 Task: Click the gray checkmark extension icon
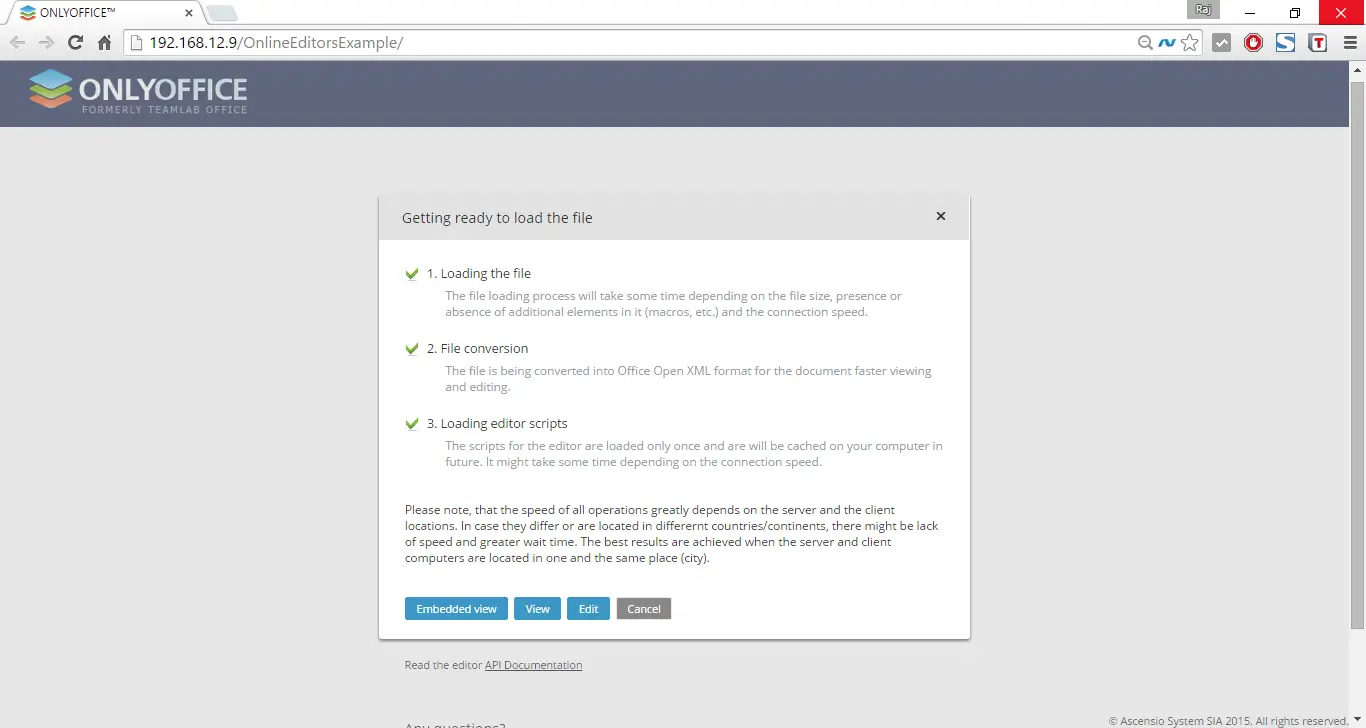coord(1221,43)
